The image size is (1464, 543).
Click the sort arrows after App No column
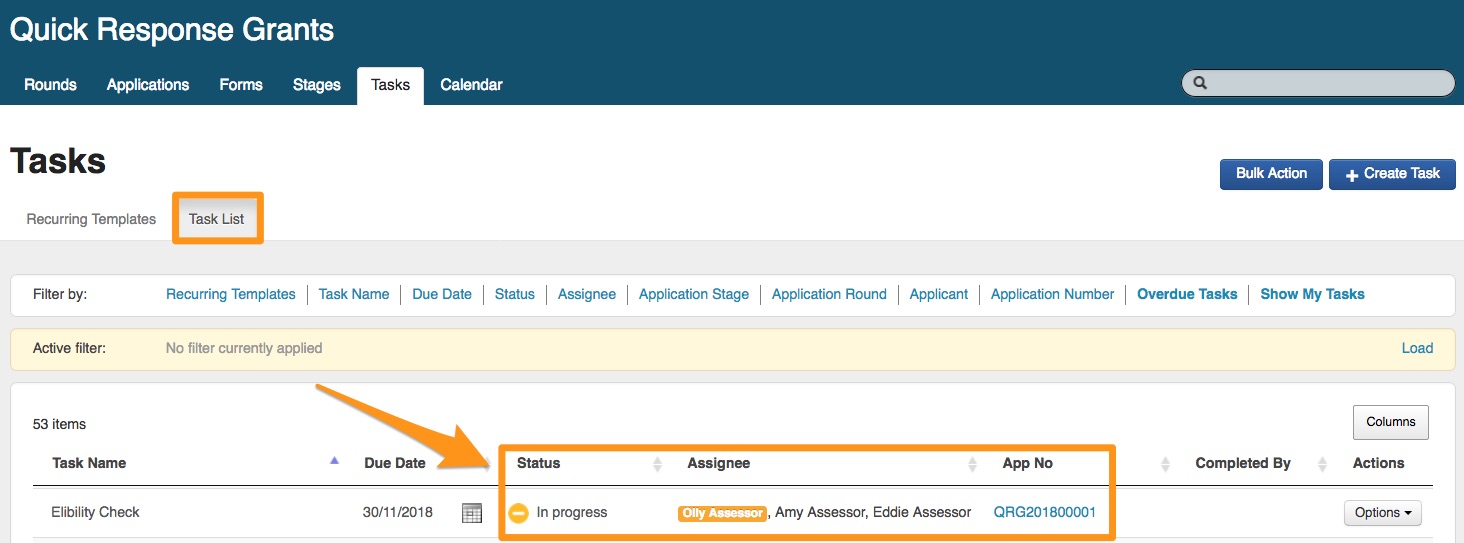[1165, 464]
